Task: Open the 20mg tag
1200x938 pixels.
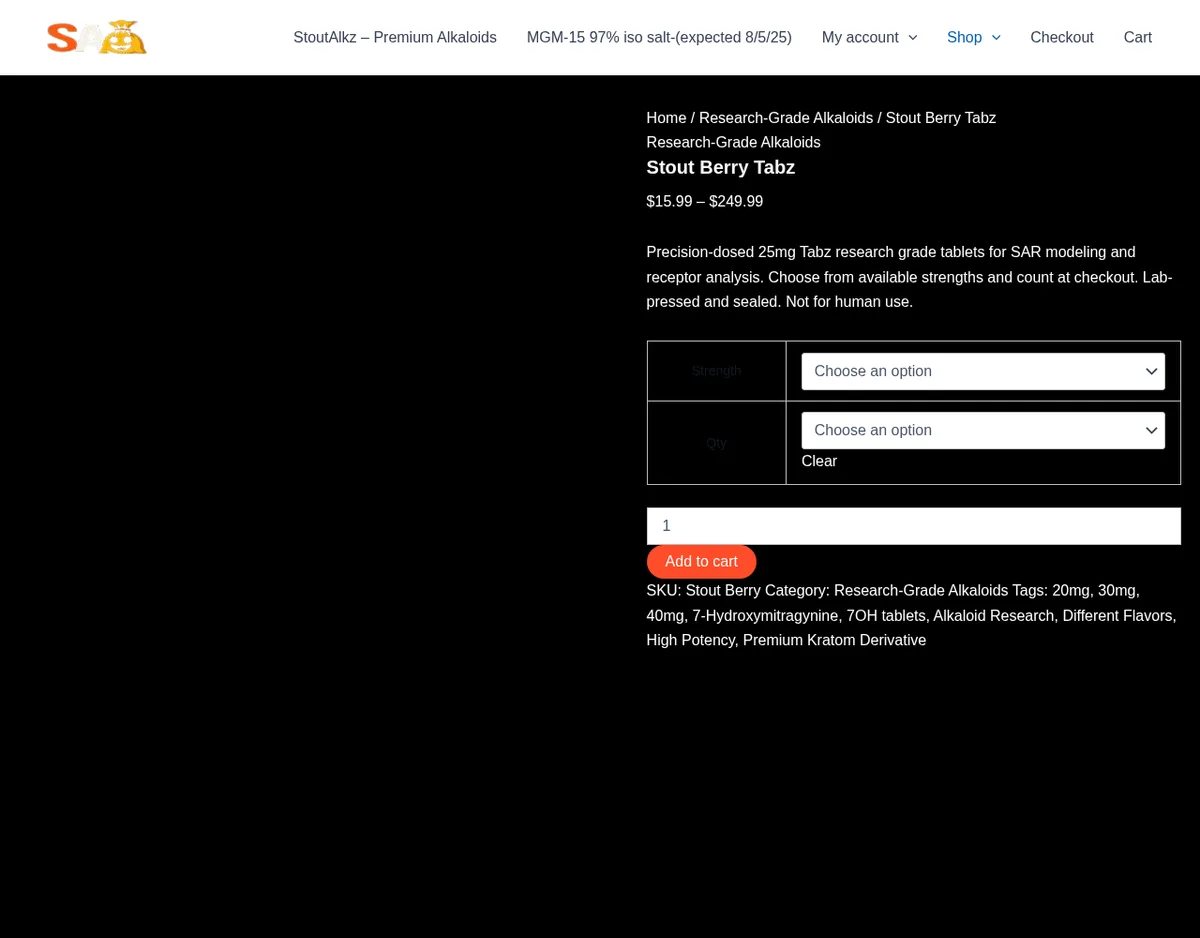Action: pos(1071,590)
